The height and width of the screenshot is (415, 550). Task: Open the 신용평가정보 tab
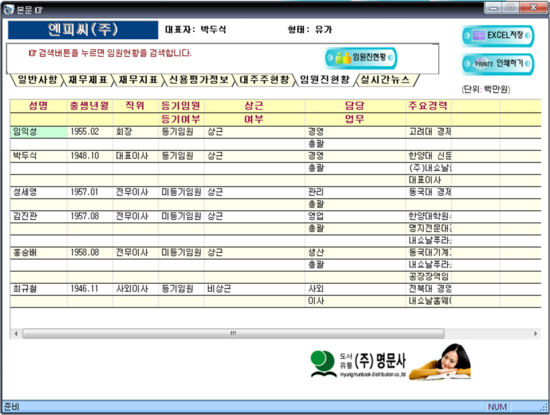(x=199, y=80)
